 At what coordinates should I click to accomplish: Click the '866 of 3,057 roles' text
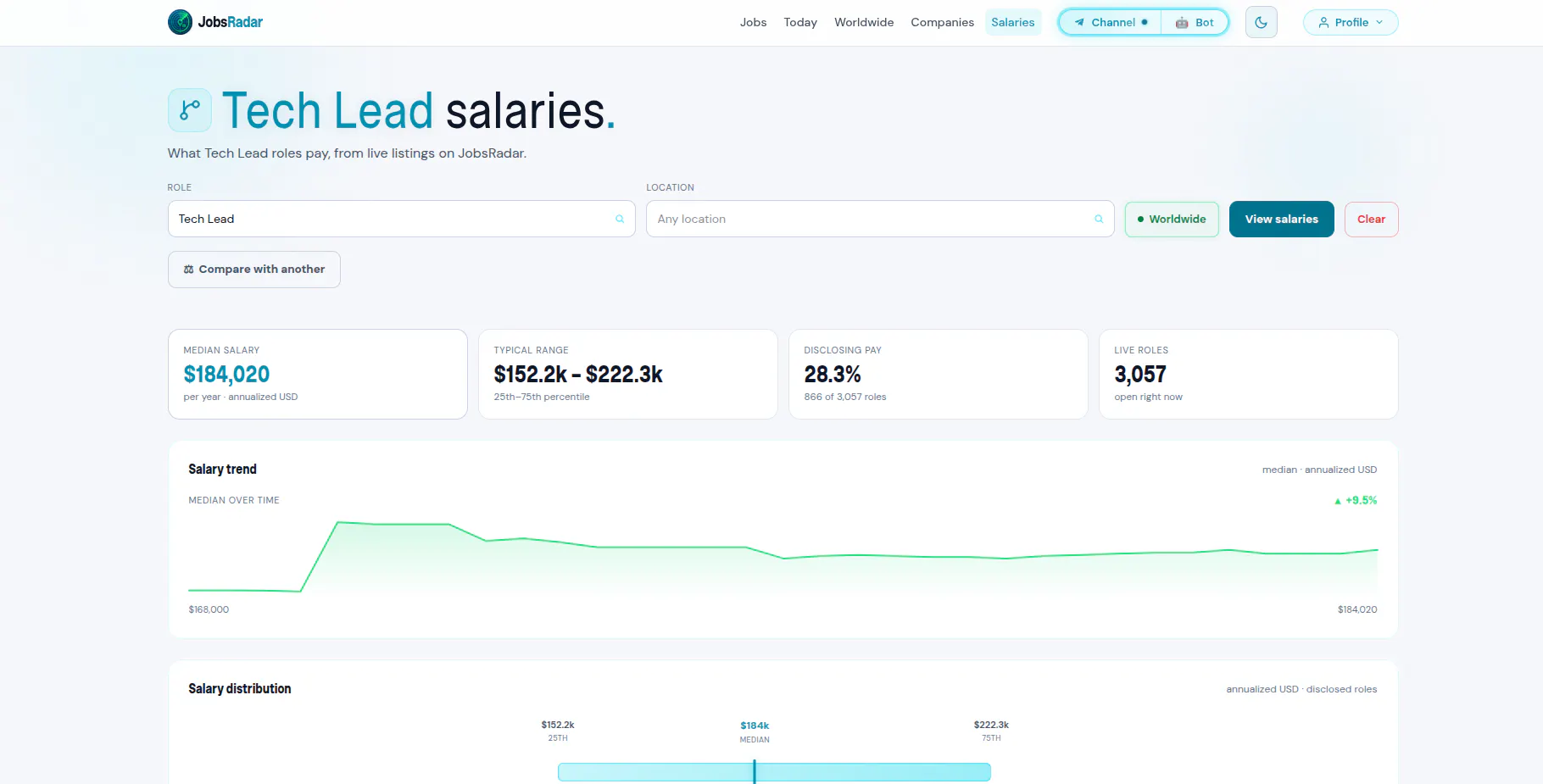[x=845, y=397]
